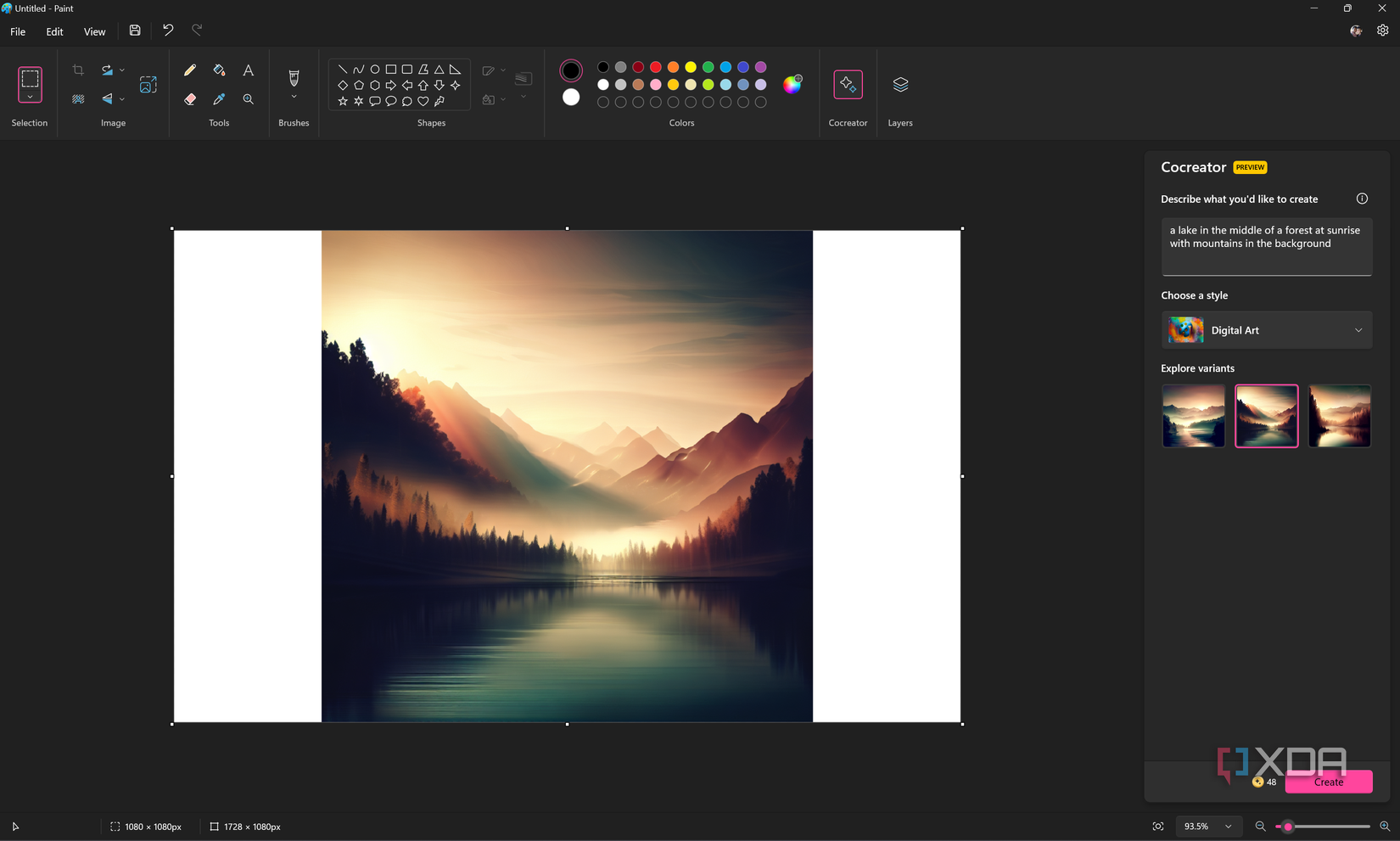Click the Remove background icon
Screen dimensions: 1400x841
pos(78,99)
